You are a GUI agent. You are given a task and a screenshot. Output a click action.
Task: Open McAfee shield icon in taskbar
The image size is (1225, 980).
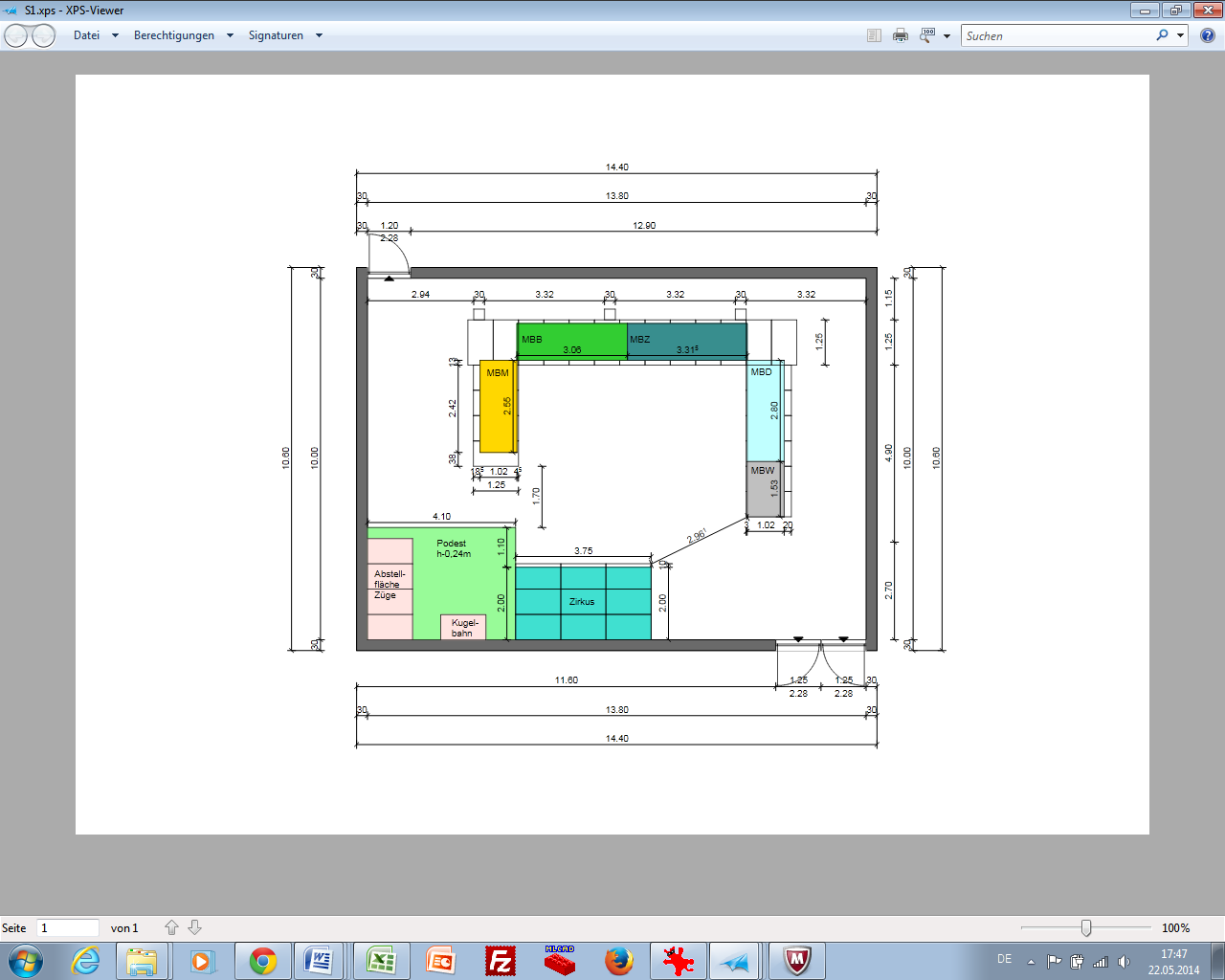[797, 961]
